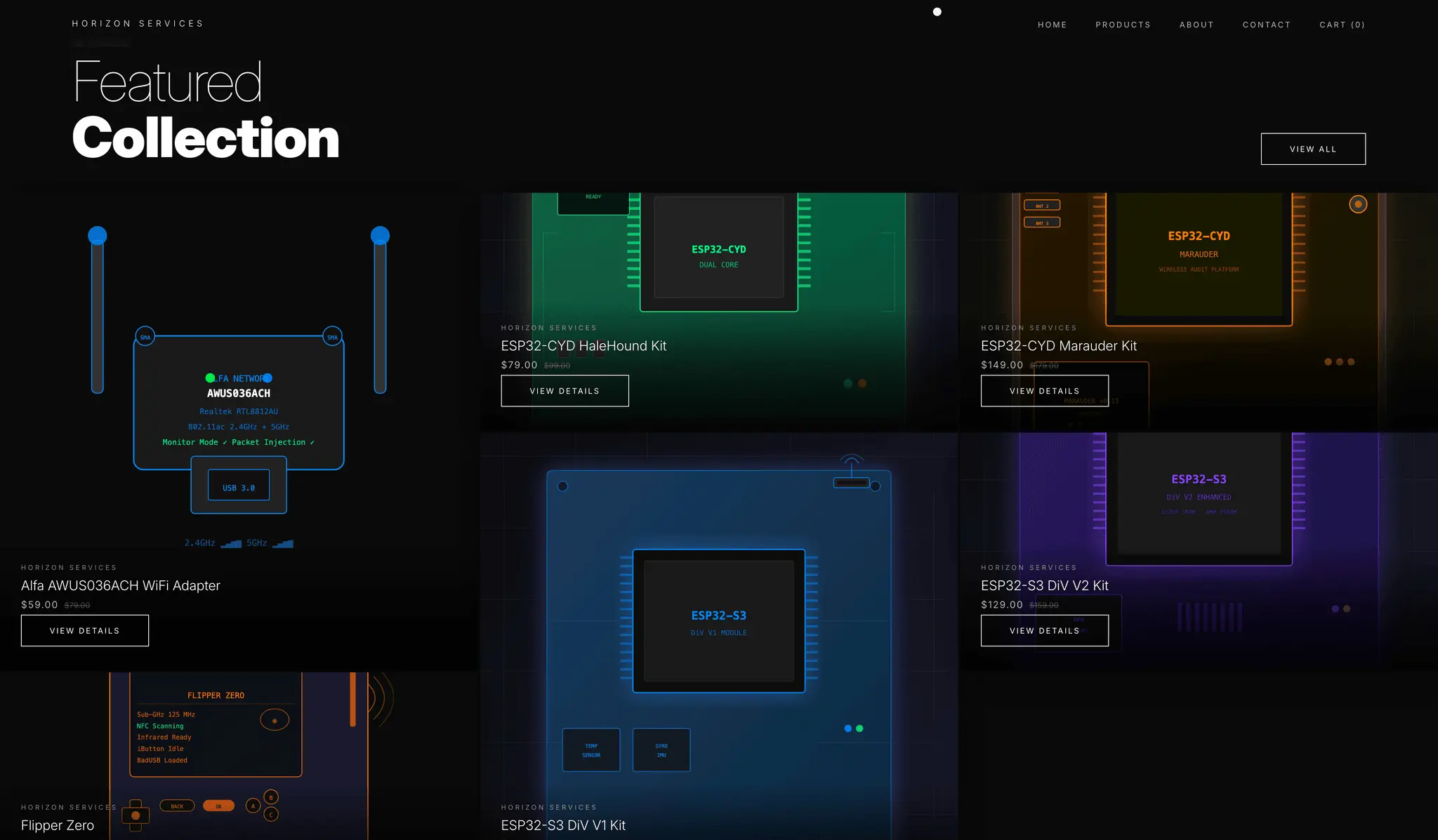1438x840 pixels.
Task: Click the USB 3.0 connector graphic
Action: (x=239, y=485)
